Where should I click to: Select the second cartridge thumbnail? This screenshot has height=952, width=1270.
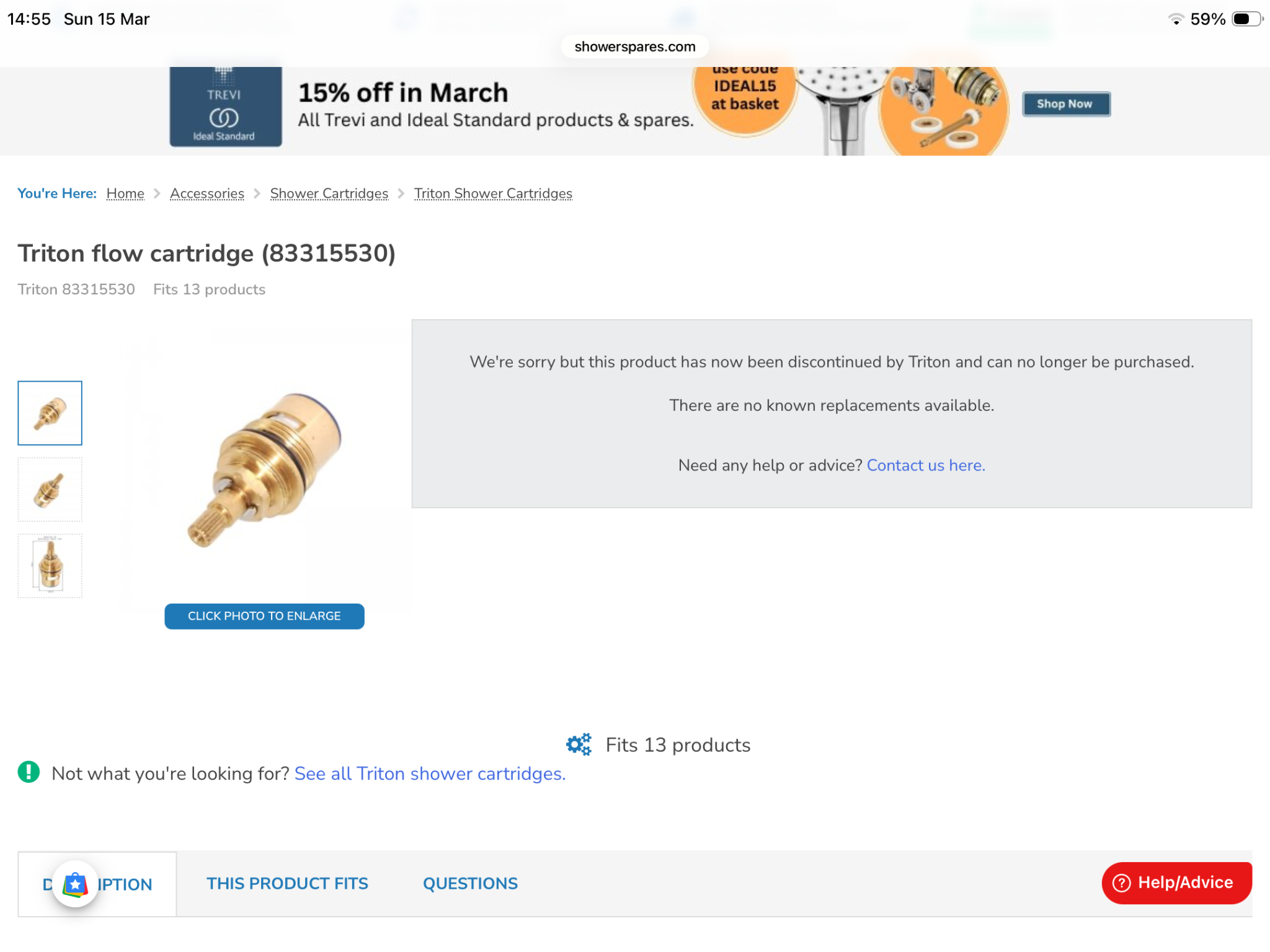(x=50, y=490)
